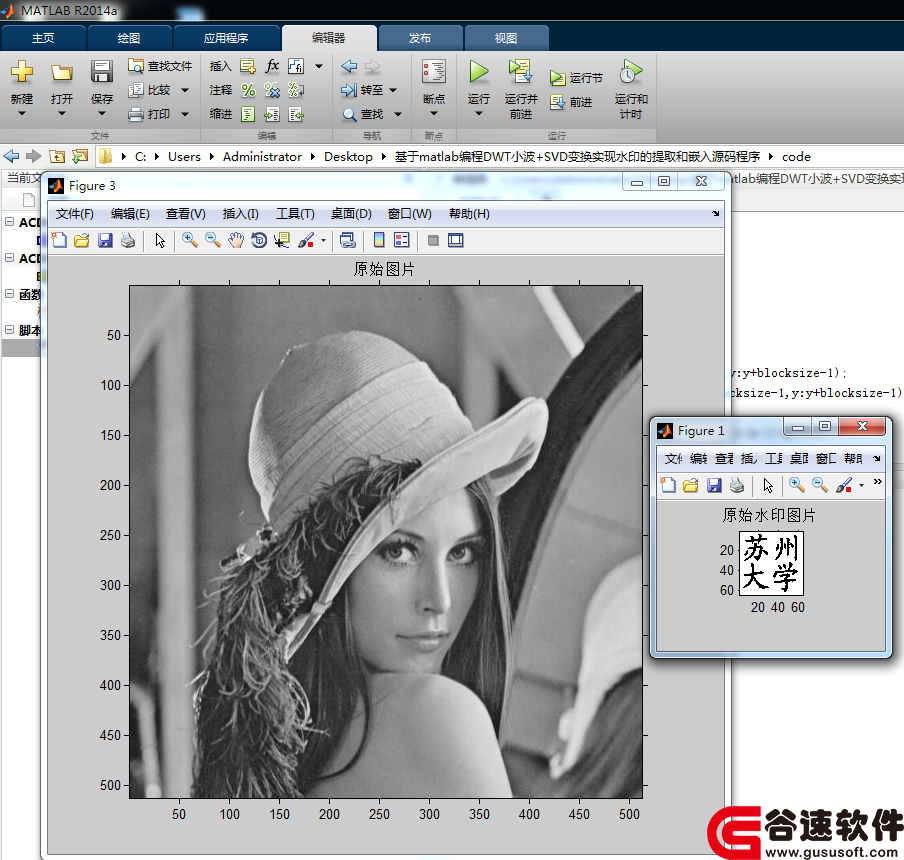Click the Save floppy icon in Figure 3 toolbar
This screenshot has width=904, height=860.
tap(105, 240)
